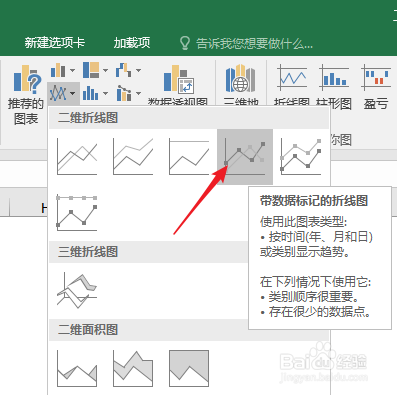Screen dimensions: 397x395
Task: Click the line chart icon in ribbon
Action: [x=58, y=93]
